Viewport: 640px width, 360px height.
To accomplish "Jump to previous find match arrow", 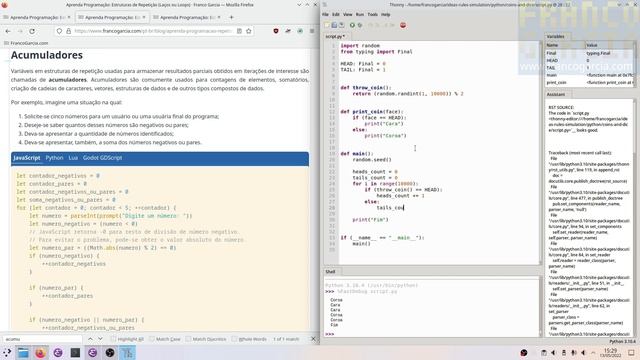I will click(90, 339).
